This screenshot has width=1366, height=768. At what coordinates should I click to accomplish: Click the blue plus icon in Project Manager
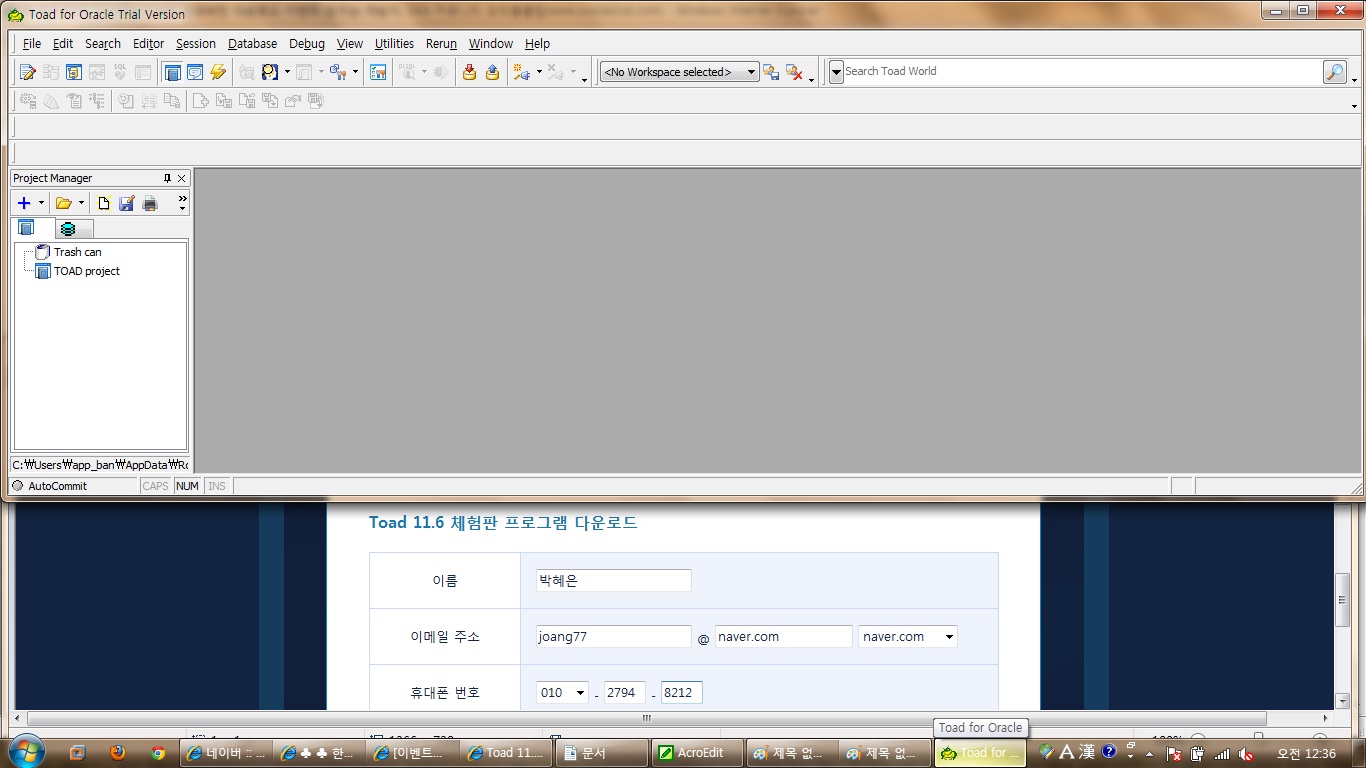point(24,203)
